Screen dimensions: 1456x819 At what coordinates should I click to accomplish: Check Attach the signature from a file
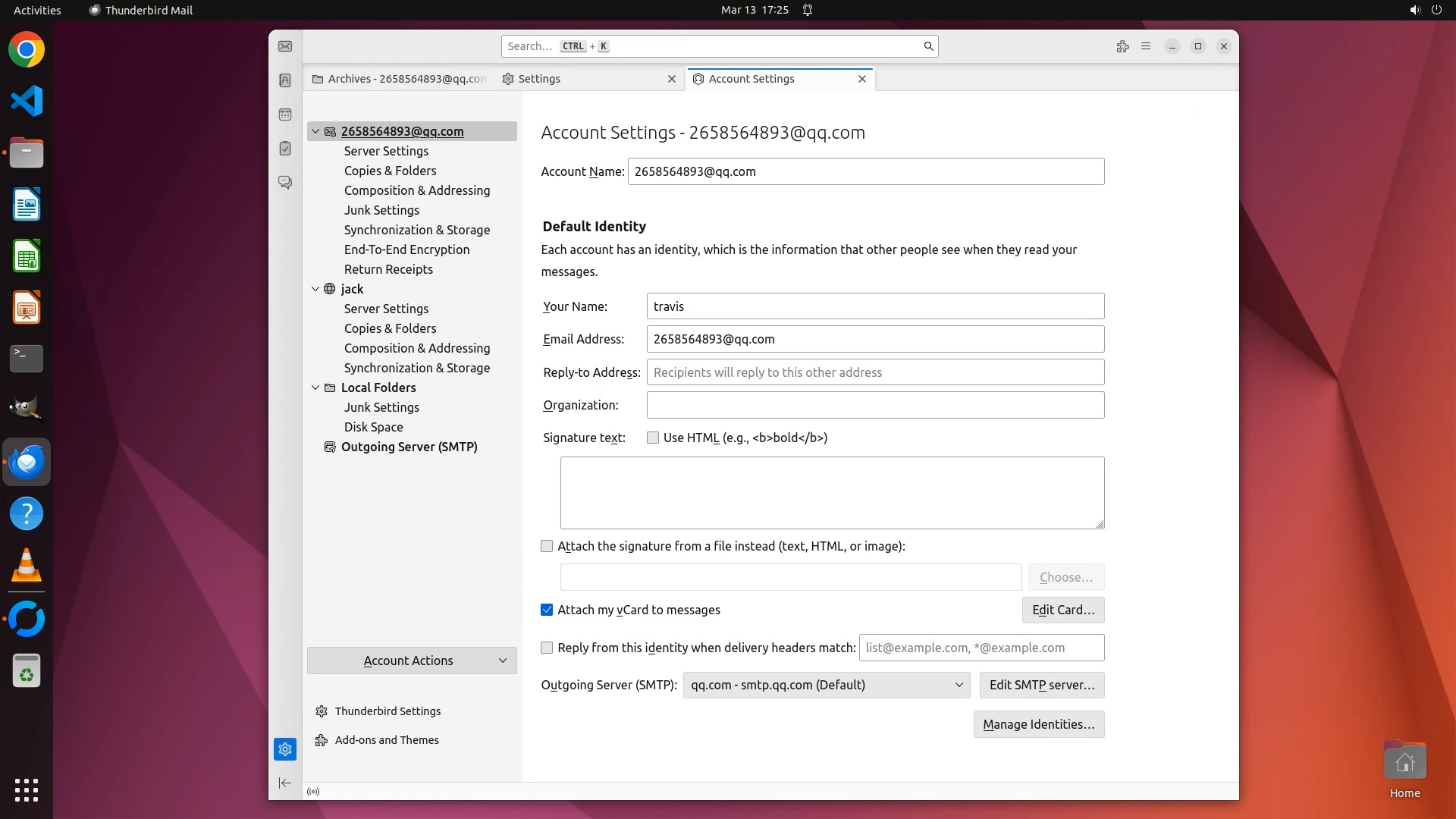[x=547, y=546]
